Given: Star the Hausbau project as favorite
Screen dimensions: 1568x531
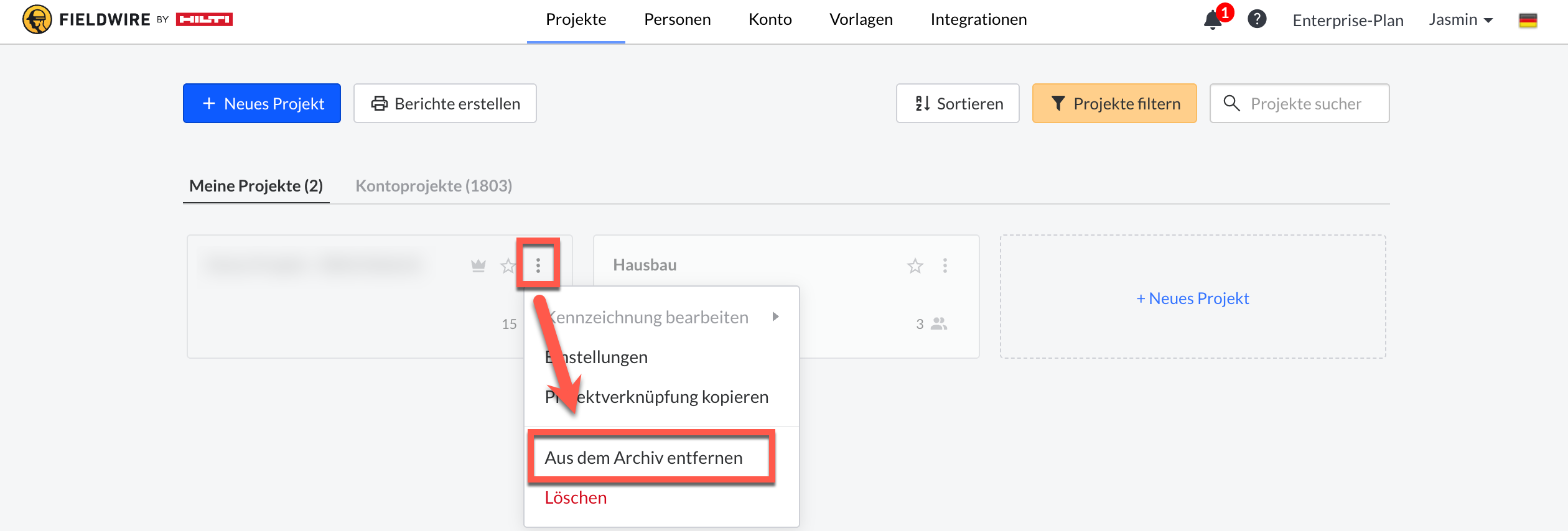Looking at the screenshot, I should 915,266.
